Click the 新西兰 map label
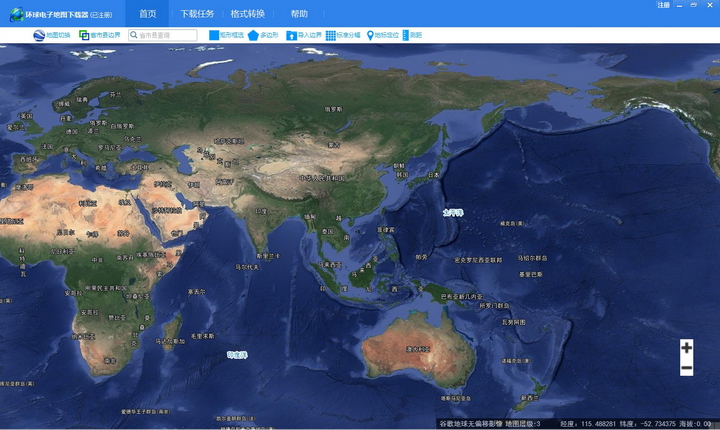Image resolution: width=720 pixels, height=430 pixels. click(x=529, y=398)
